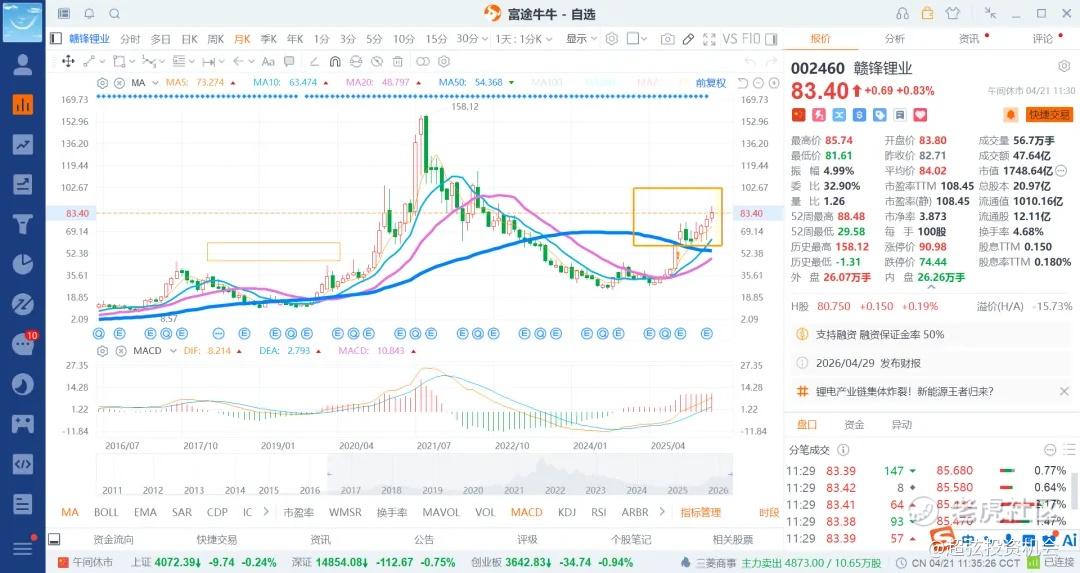Open quote panel settings gear

coord(1063,67)
